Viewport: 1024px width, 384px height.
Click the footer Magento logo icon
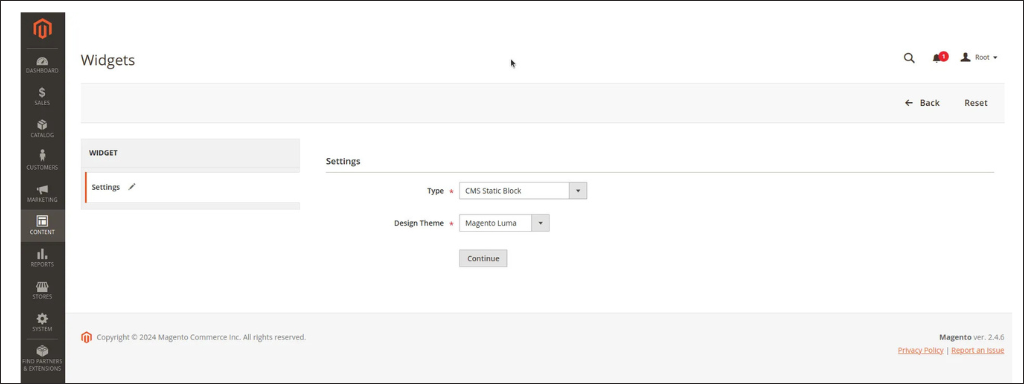pyautogui.click(x=86, y=338)
